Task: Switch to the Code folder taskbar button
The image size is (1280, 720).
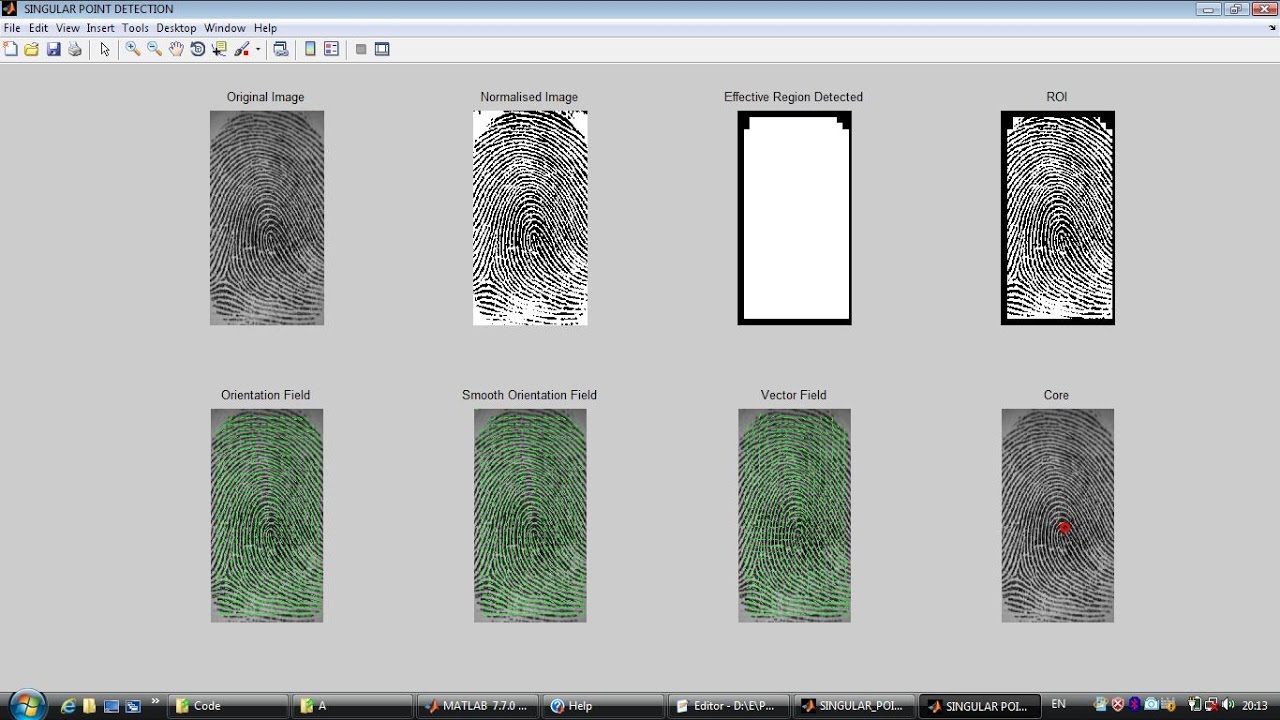Action: point(227,706)
